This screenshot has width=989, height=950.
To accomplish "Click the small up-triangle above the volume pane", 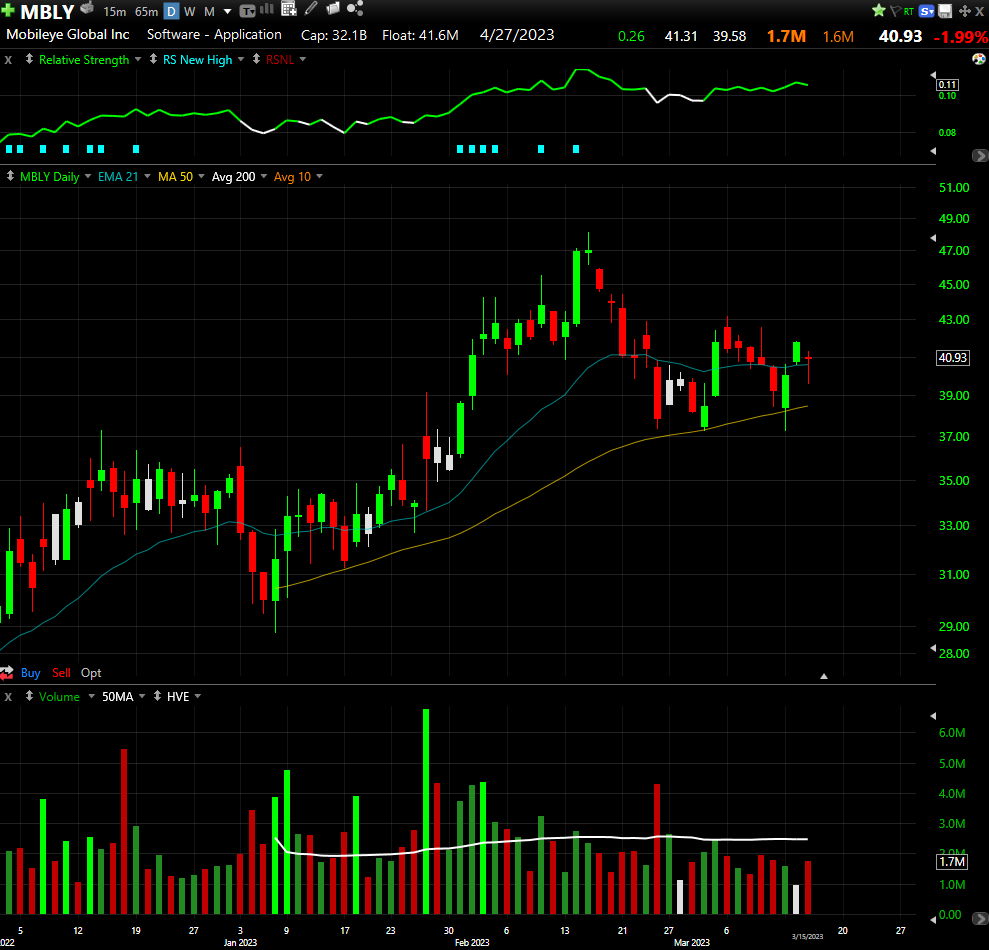I will tap(824, 676).
